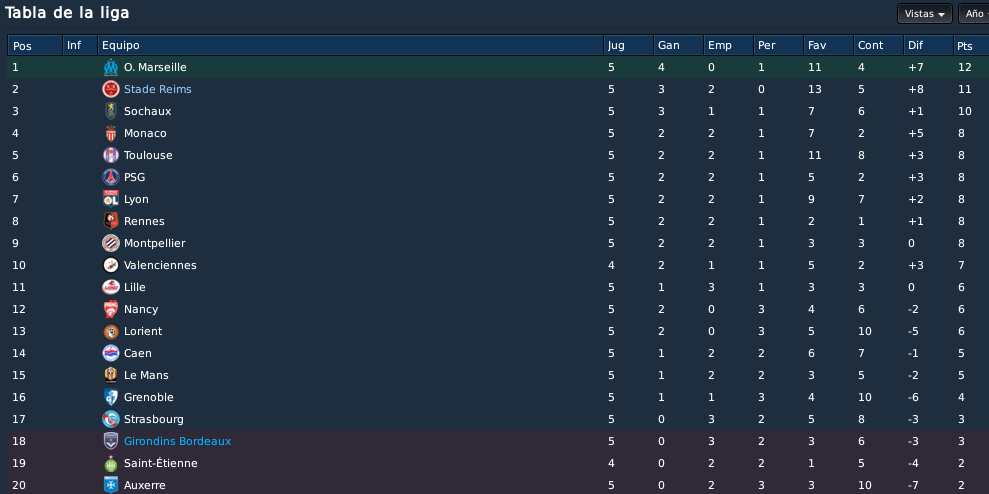Click the Lyon club badge
The image size is (989, 494).
point(111,199)
